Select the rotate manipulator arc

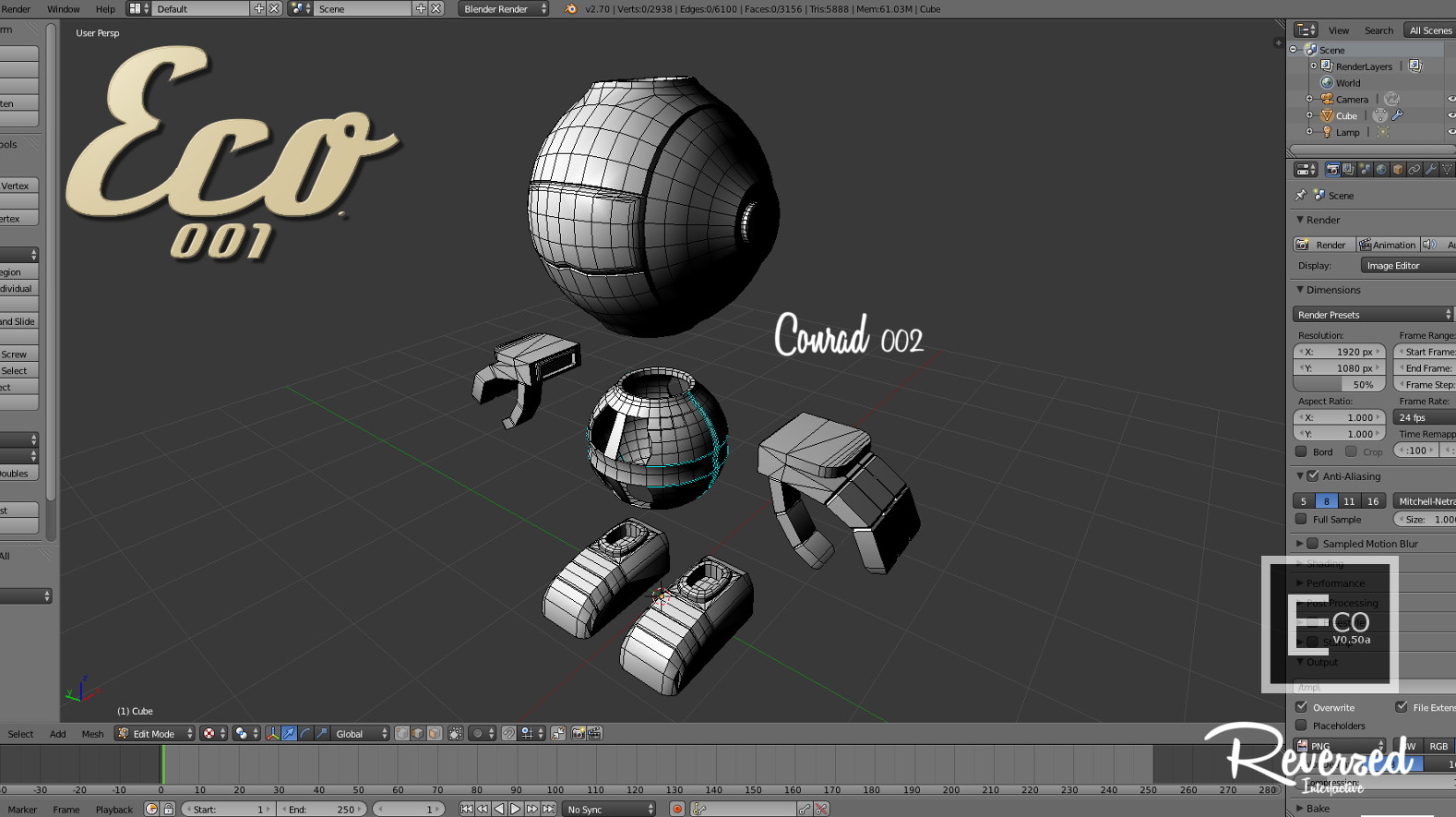[305, 733]
